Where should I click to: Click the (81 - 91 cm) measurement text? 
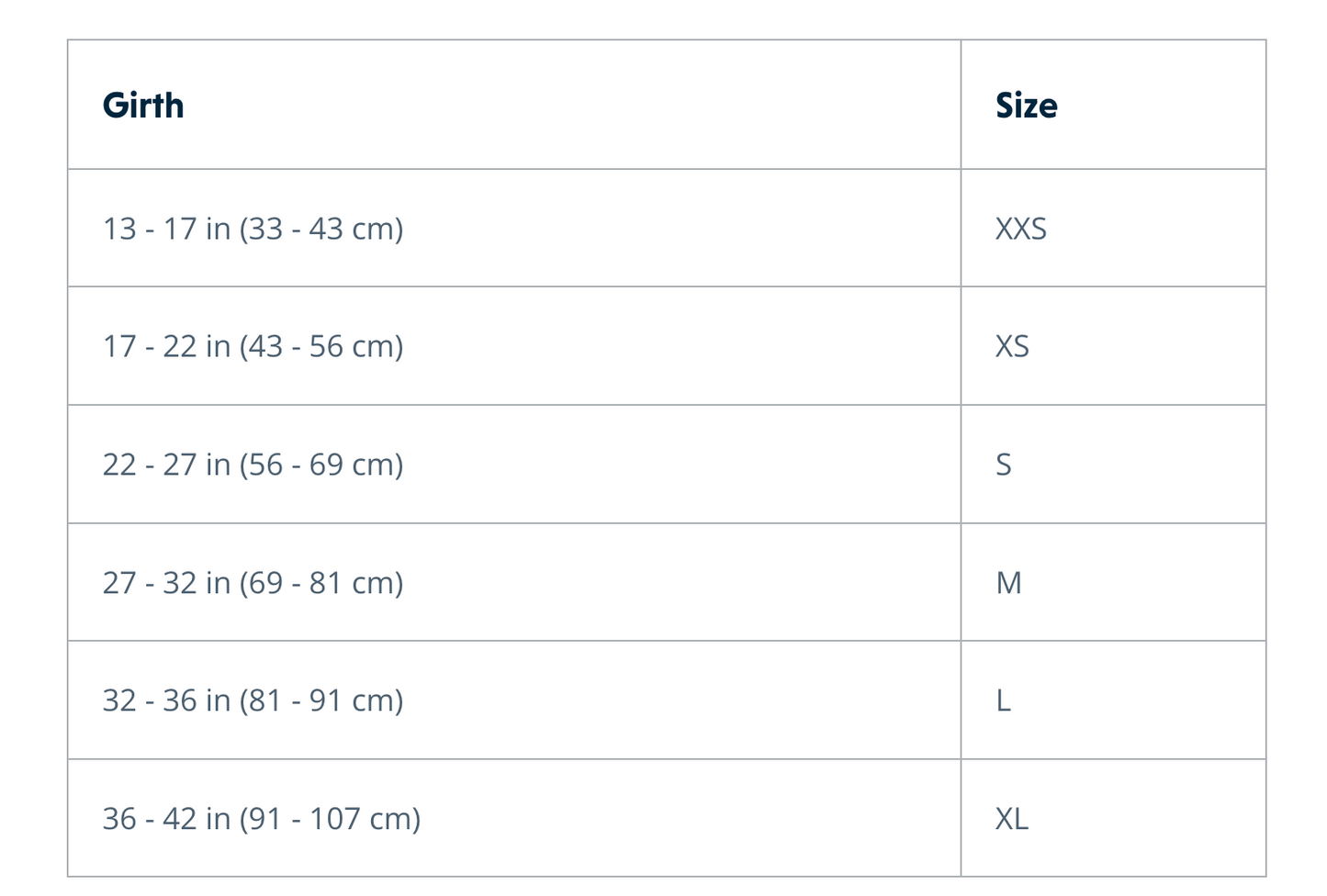[x=321, y=701]
